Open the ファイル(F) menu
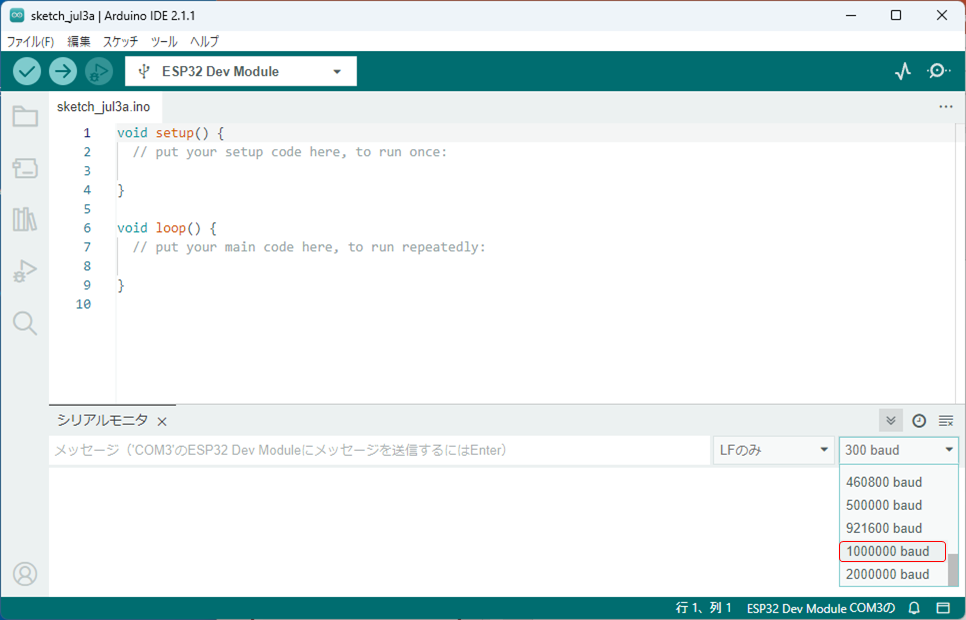 pyautogui.click(x=30, y=41)
